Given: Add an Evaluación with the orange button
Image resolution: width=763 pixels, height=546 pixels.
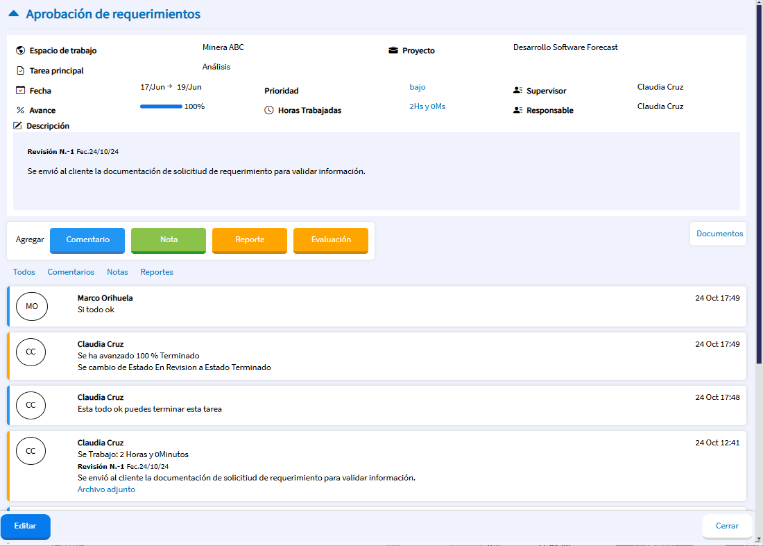Looking at the screenshot, I should [x=331, y=240].
